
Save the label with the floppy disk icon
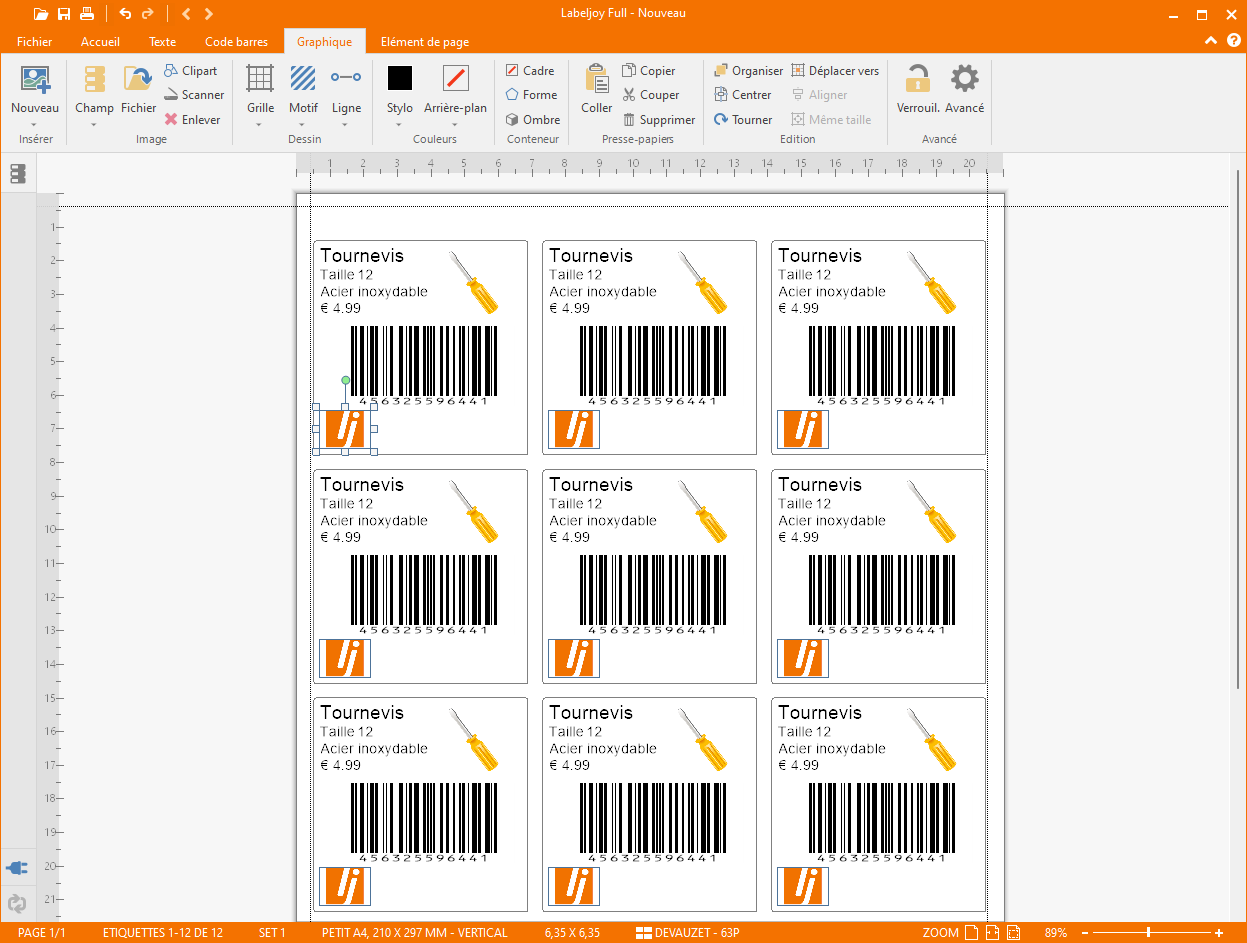pyautogui.click(x=64, y=14)
